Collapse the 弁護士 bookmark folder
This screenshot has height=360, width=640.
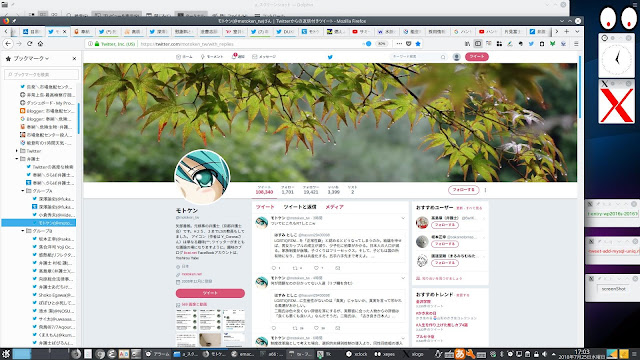pyautogui.click(x=17, y=159)
